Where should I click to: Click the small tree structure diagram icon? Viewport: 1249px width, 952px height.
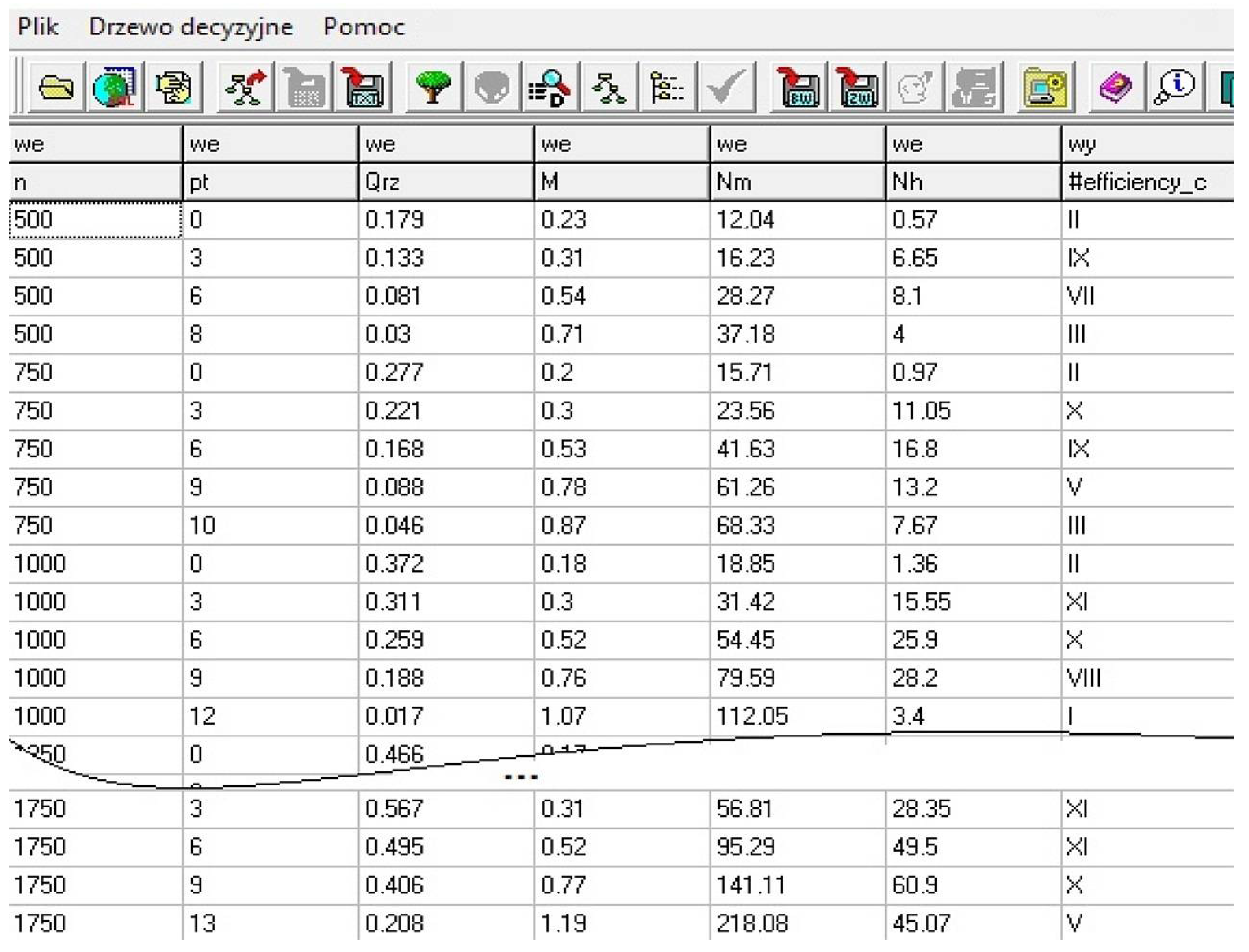608,87
